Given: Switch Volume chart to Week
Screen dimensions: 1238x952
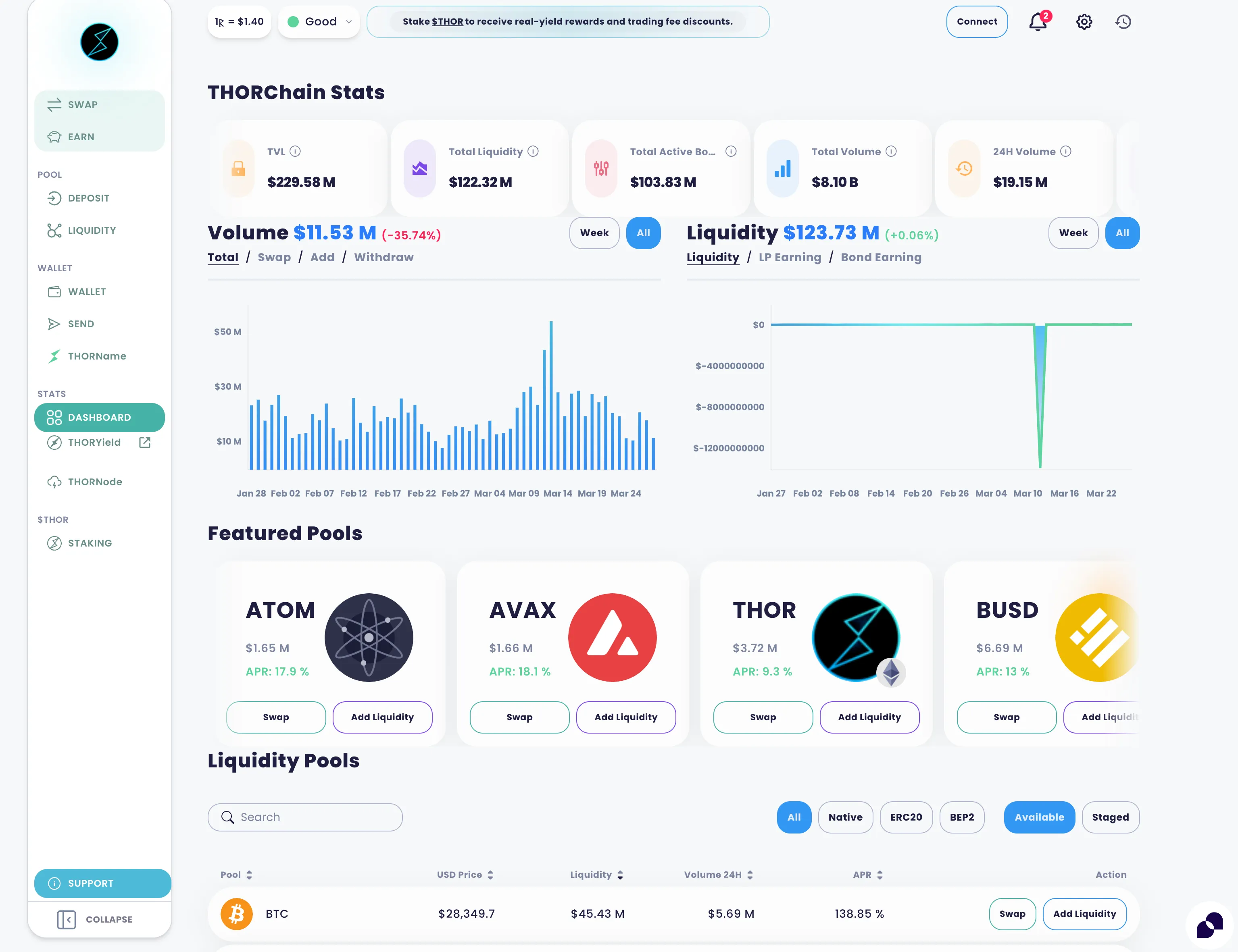Looking at the screenshot, I should tap(594, 233).
